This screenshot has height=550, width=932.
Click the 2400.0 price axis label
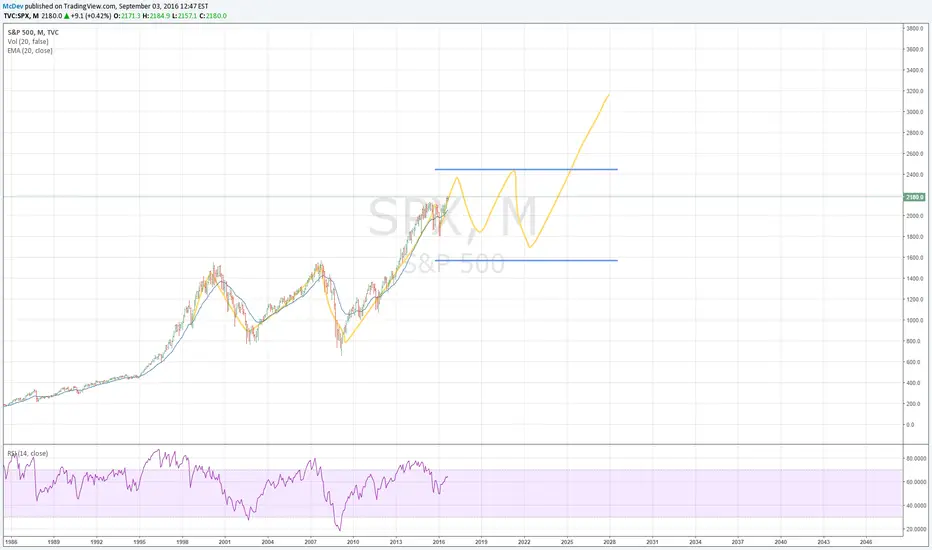click(914, 174)
